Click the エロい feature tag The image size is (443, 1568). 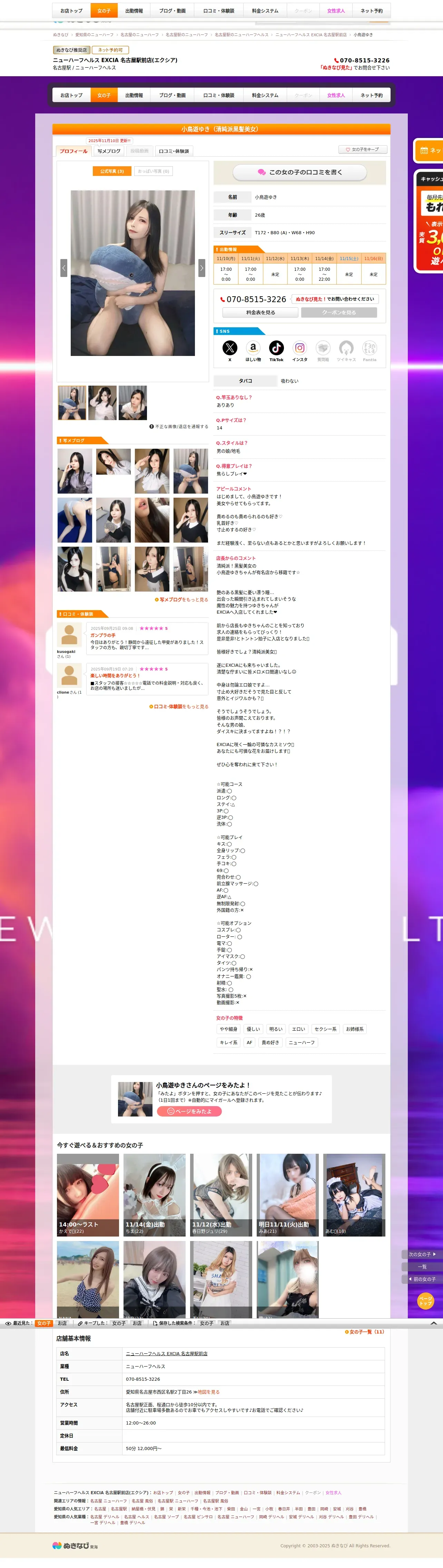coord(299,1029)
